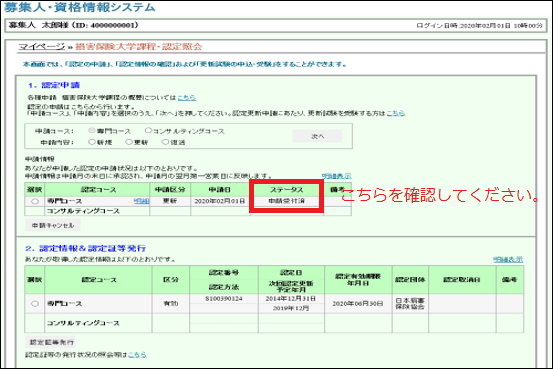Click the コンサルティングコース row in certification table
The image size is (553, 369).
[274, 323]
